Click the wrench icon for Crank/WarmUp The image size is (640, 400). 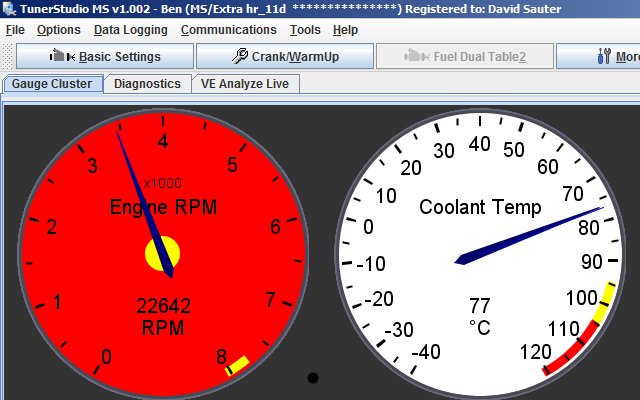(241, 56)
